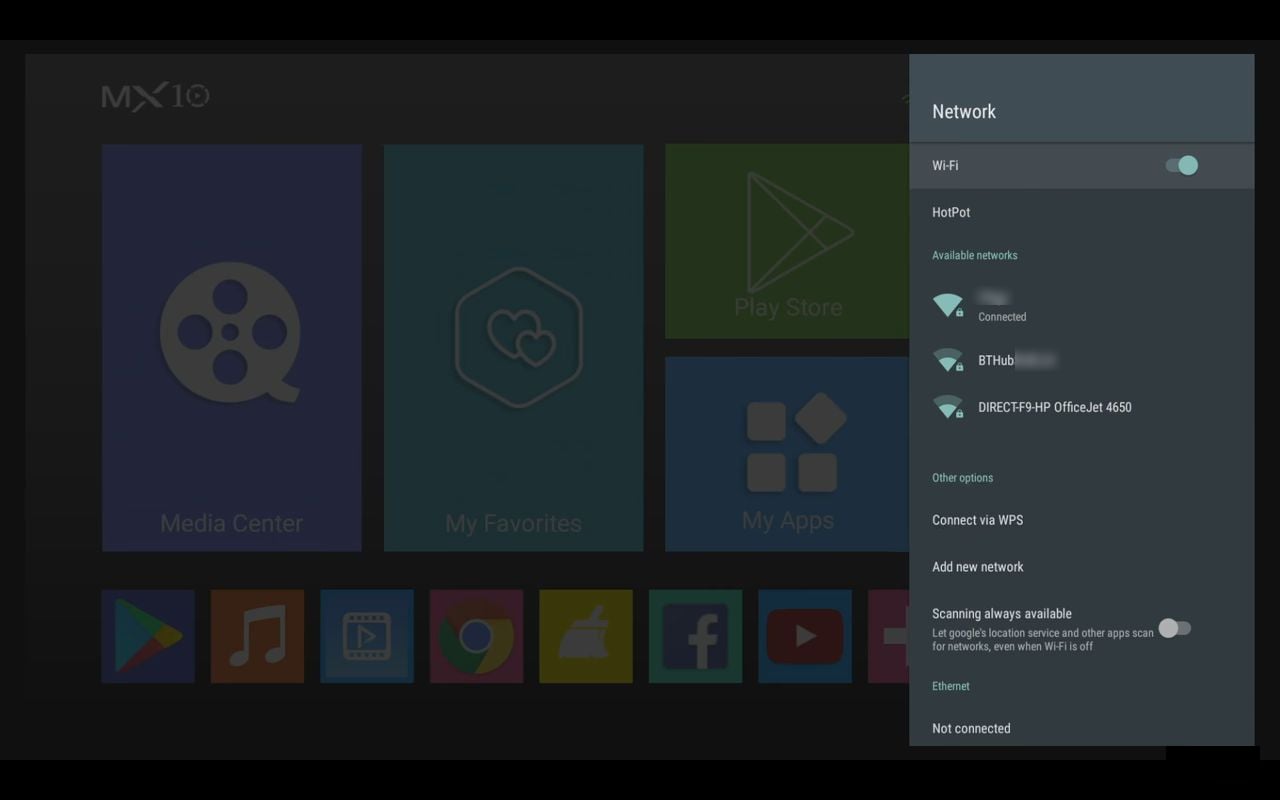
Task: Launch the Chrome browser icon
Action: click(476, 636)
